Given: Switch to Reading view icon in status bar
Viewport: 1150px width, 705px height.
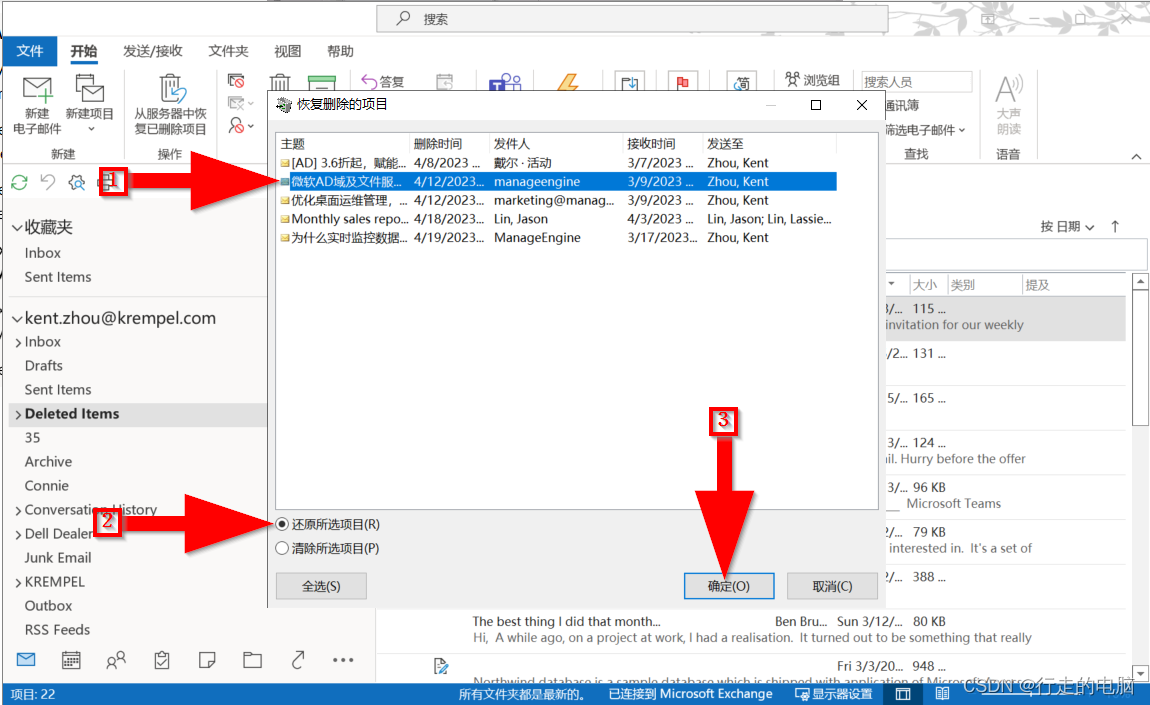Looking at the screenshot, I should 942,693.
